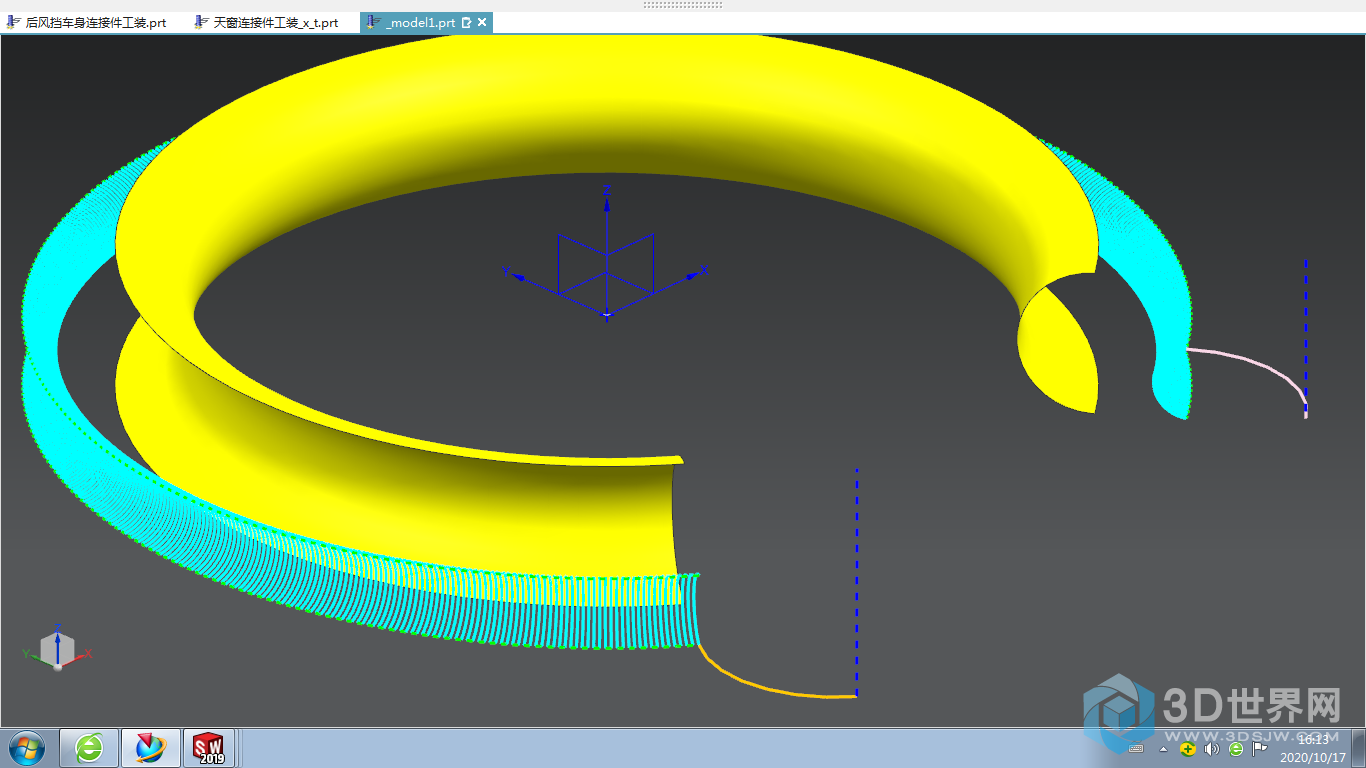Select the orange curve near the lower dashed axis

click(x=770, y=687)
